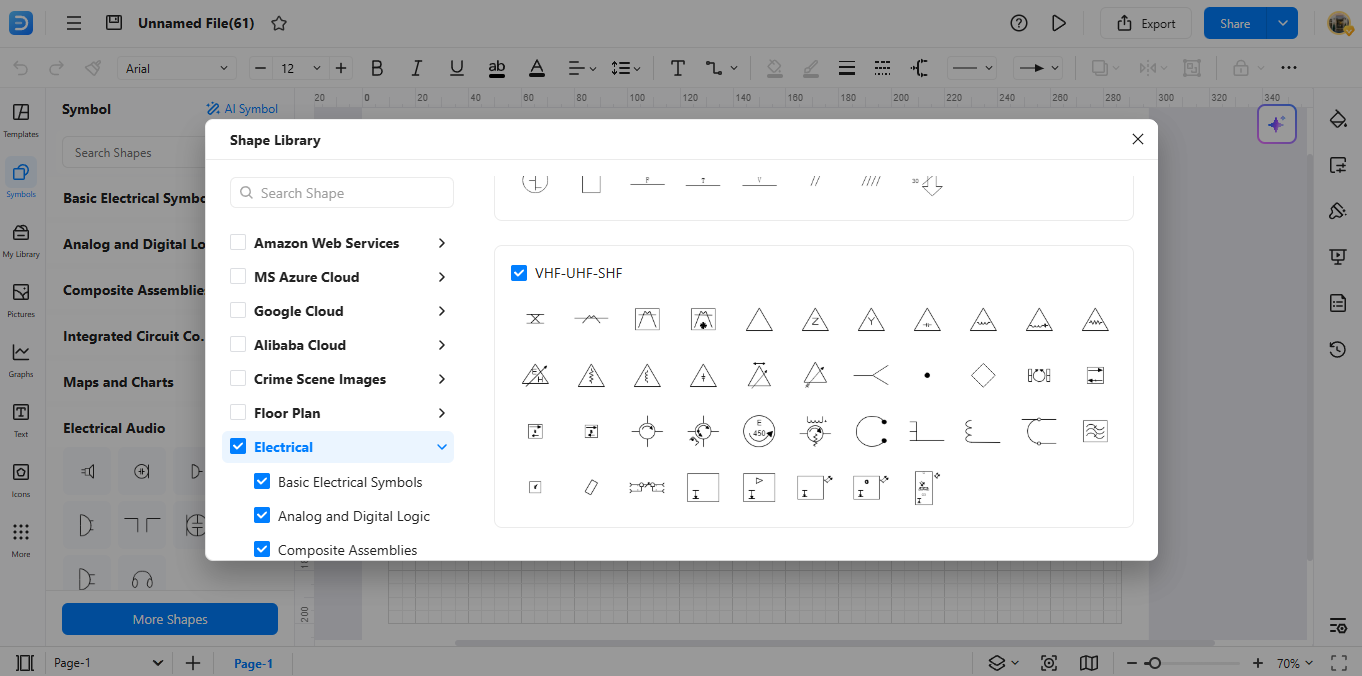Open My Library in left sidebar
Viewport: 1362px width, 676px height.
[21, 240]
